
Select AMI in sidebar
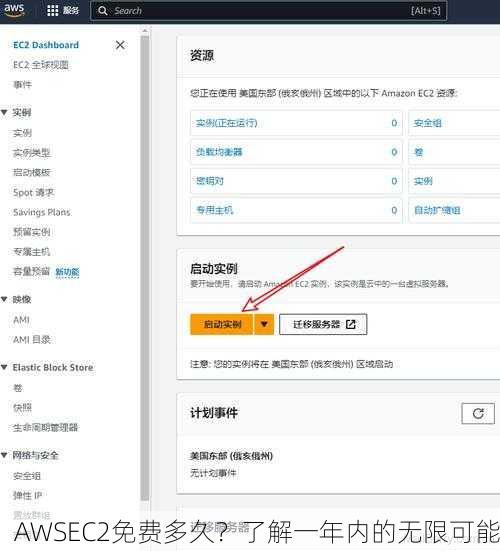(21, 320)
